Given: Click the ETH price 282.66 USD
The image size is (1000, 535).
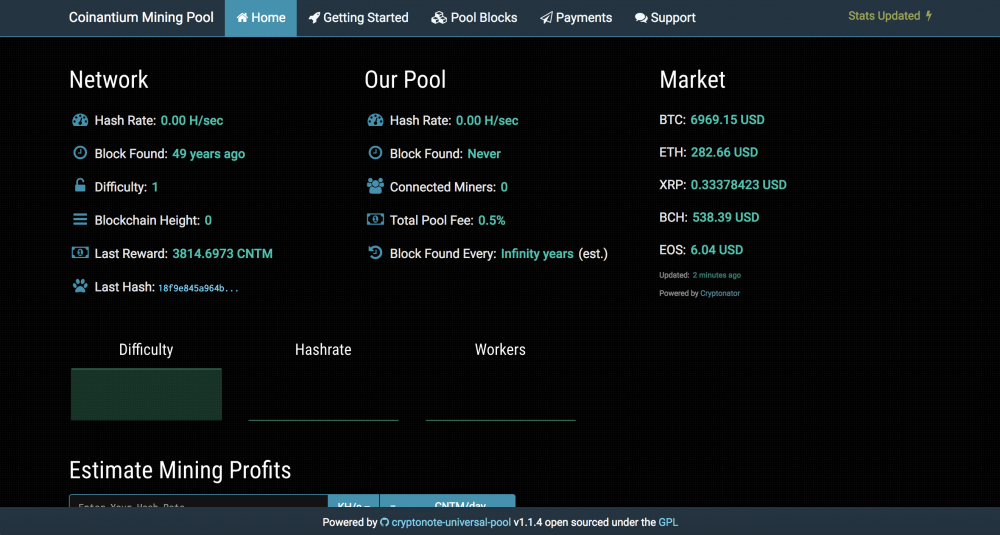Looking at the screenshot, I should [x=724, y=152].
